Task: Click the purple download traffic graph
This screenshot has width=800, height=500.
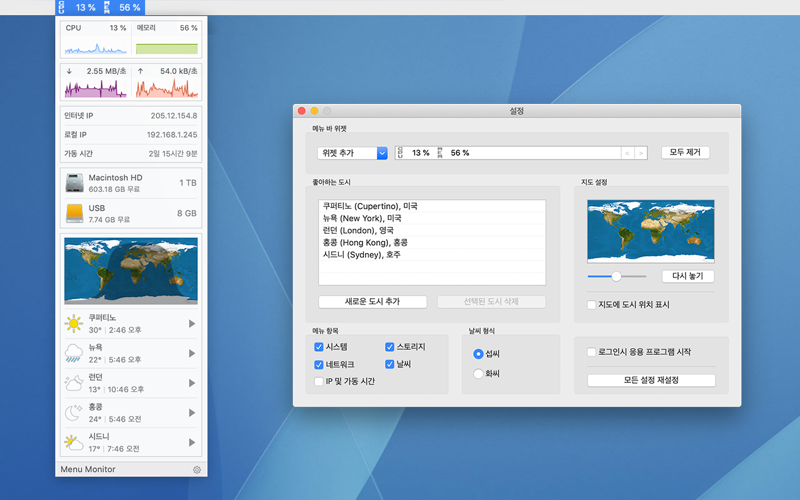Action: (95, 89)
